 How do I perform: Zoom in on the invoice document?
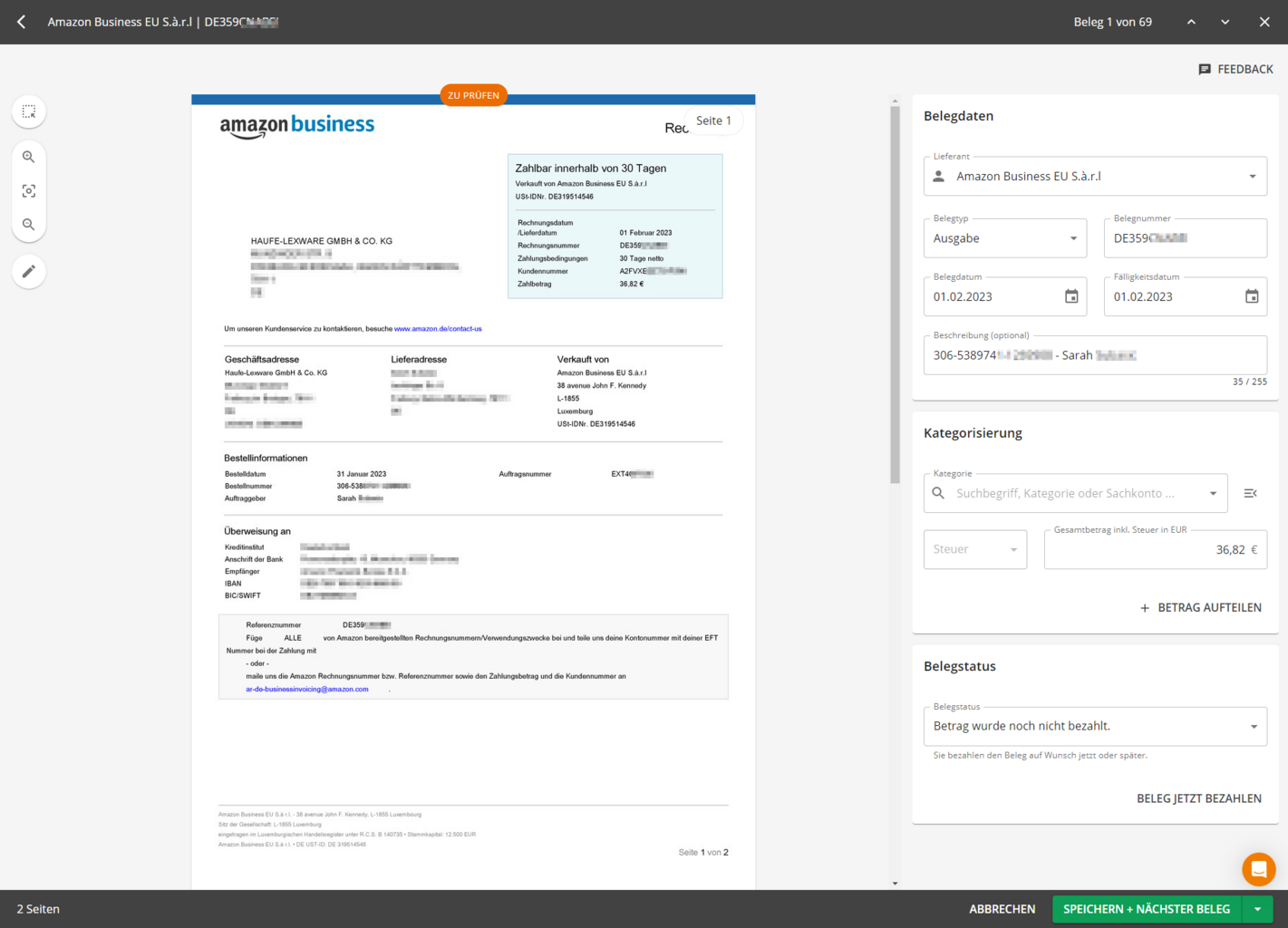tap(29, 157)
